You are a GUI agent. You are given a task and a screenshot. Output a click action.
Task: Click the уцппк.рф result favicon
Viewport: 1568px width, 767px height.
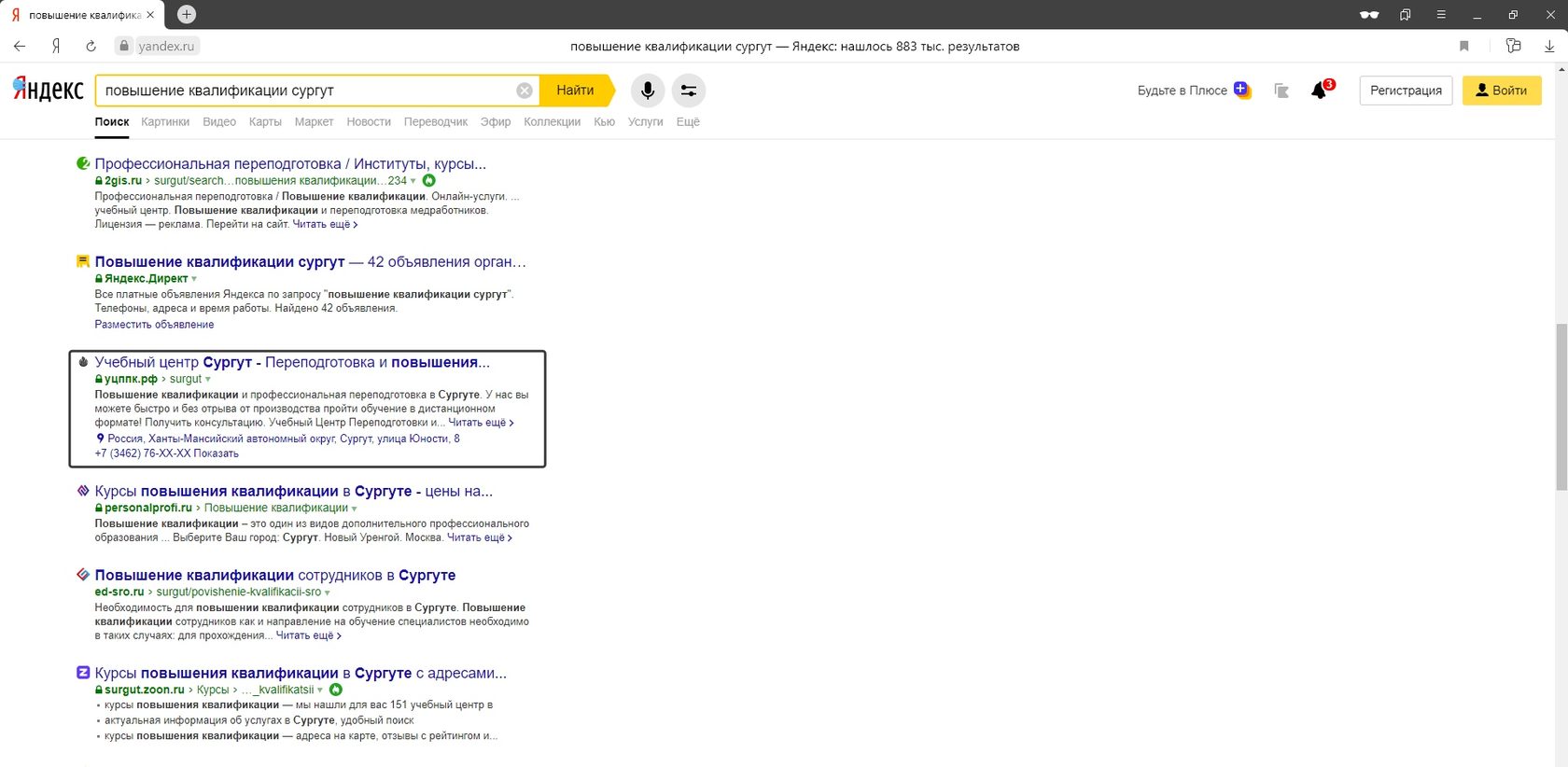[83, 362]
